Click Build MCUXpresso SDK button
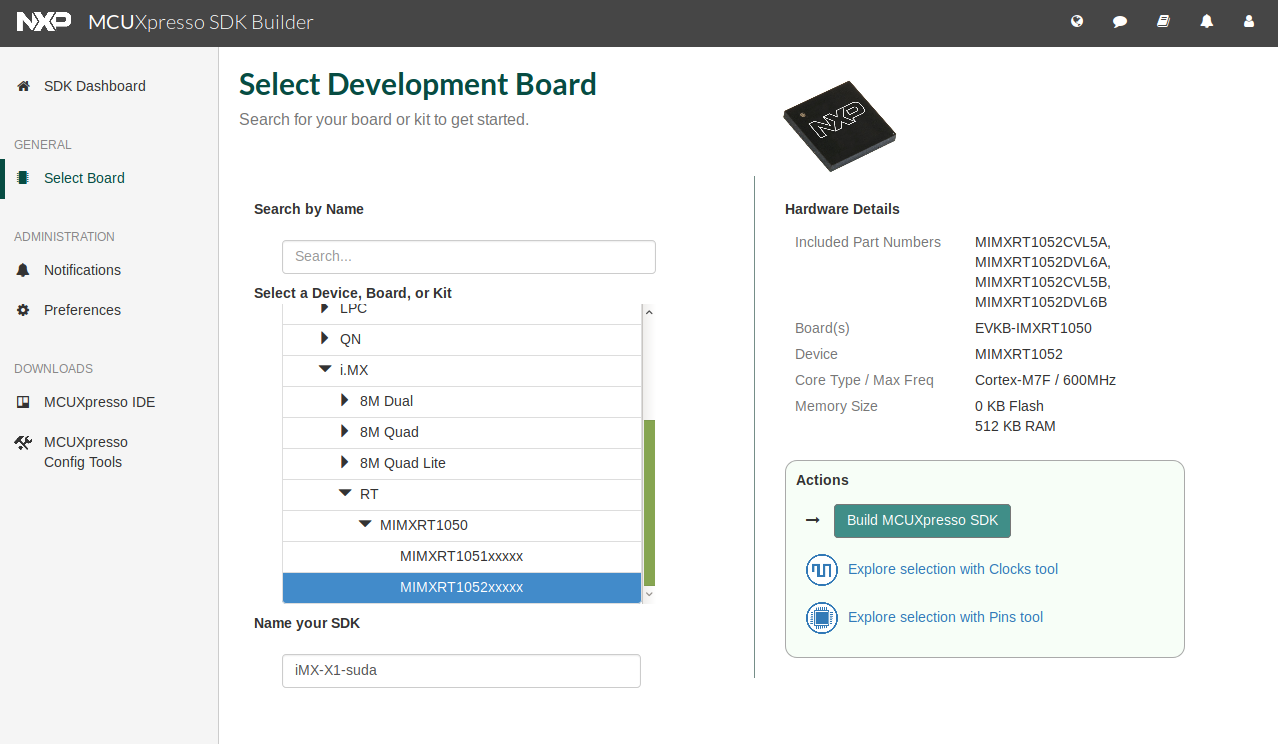Viewport: 1278px width, 744px height. 922,521
